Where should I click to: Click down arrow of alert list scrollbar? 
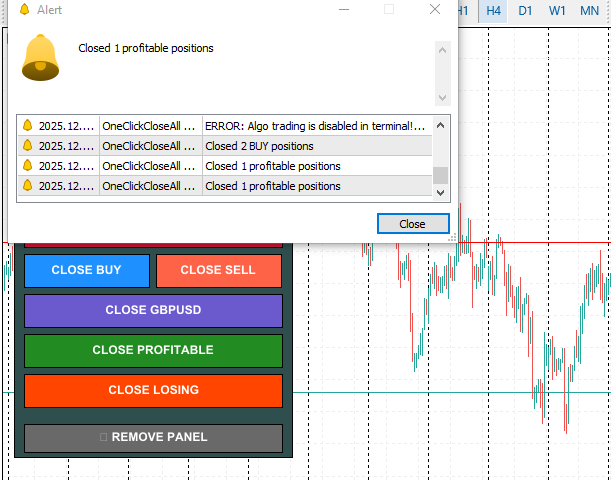click(x=440, y=193)
